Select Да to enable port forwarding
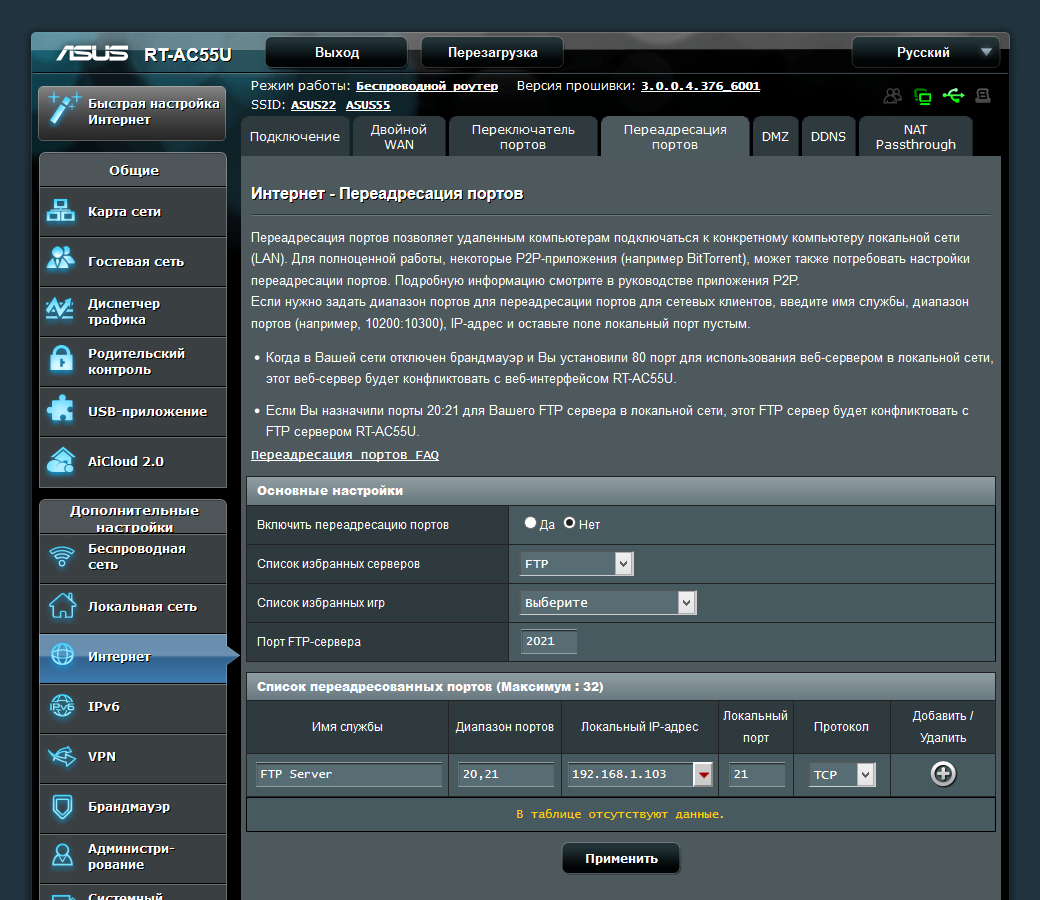Image resolution: width=1040 pixels, height=900 pixels. point(530,523)
